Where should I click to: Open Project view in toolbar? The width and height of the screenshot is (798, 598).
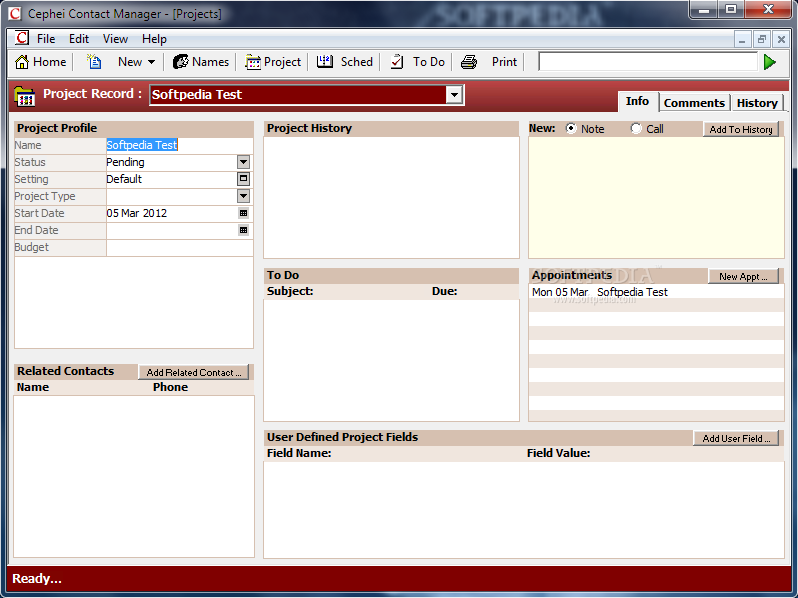(273, 62)
